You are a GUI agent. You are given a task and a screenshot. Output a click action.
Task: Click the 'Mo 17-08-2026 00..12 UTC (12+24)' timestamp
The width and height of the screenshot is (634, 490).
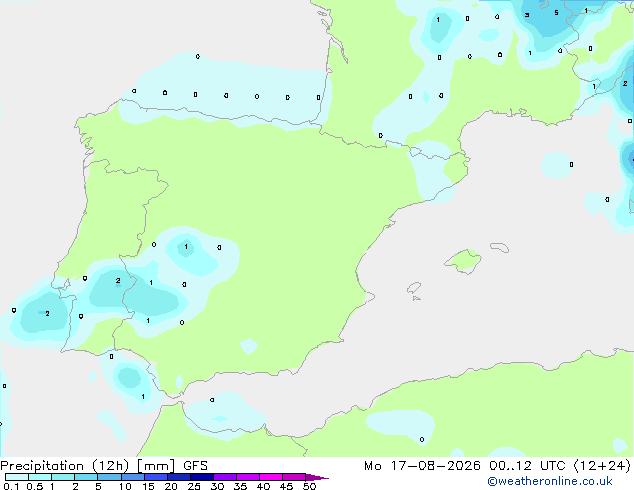497,466
